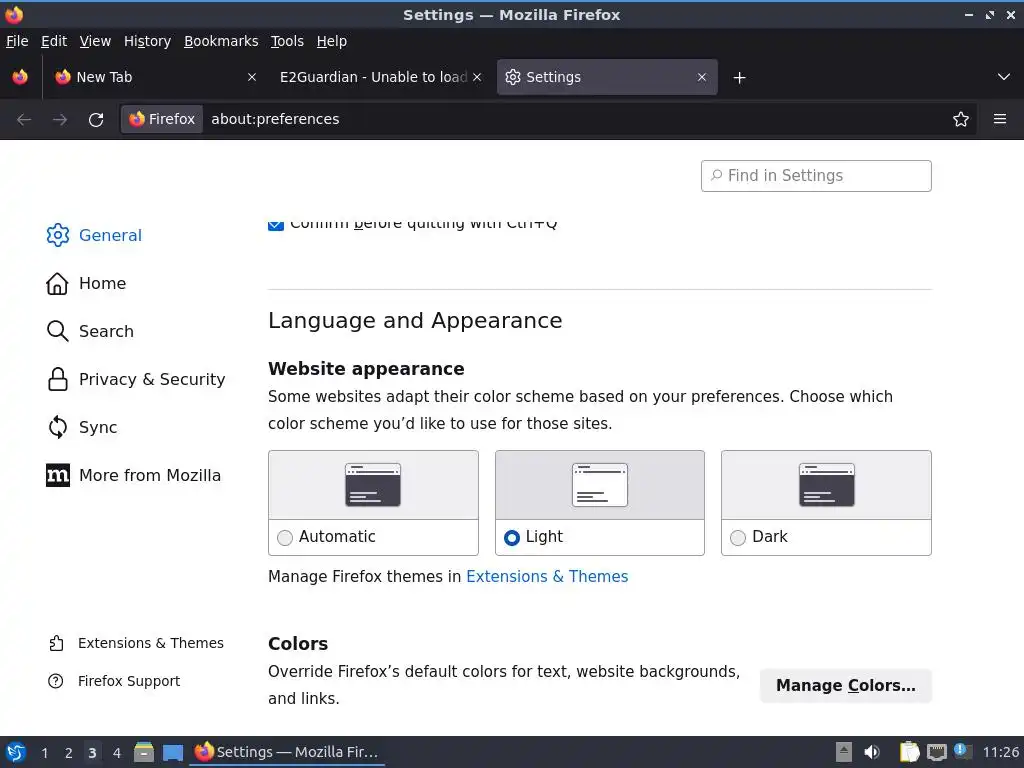
Task: Open the Firefox hamburger application menu
Action: coord(1000,119)
